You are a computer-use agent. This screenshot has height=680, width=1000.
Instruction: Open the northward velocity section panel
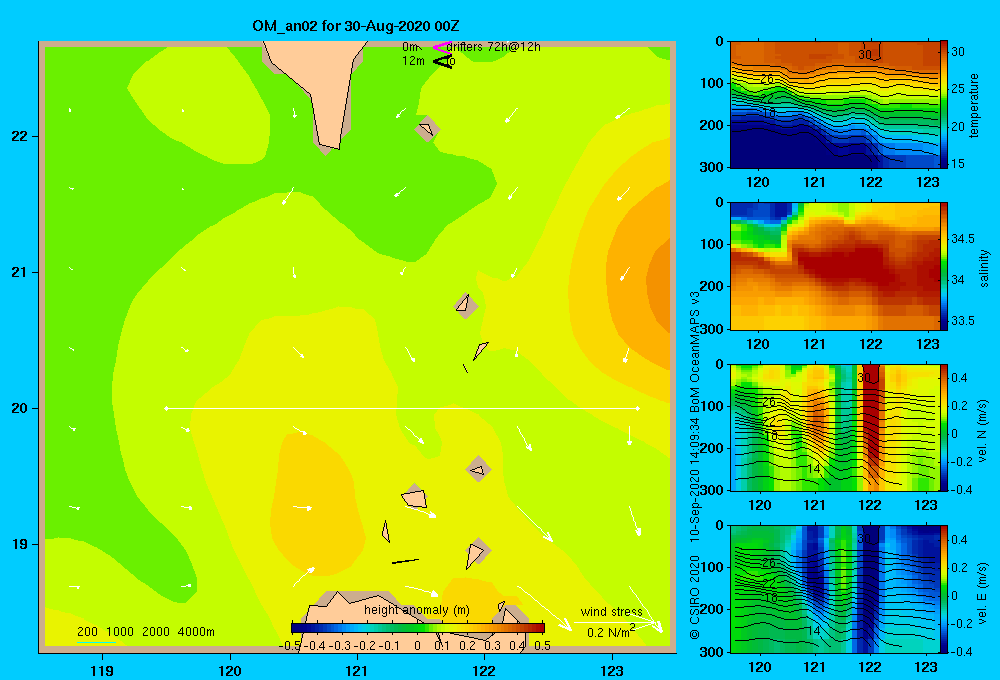[835, 427]
